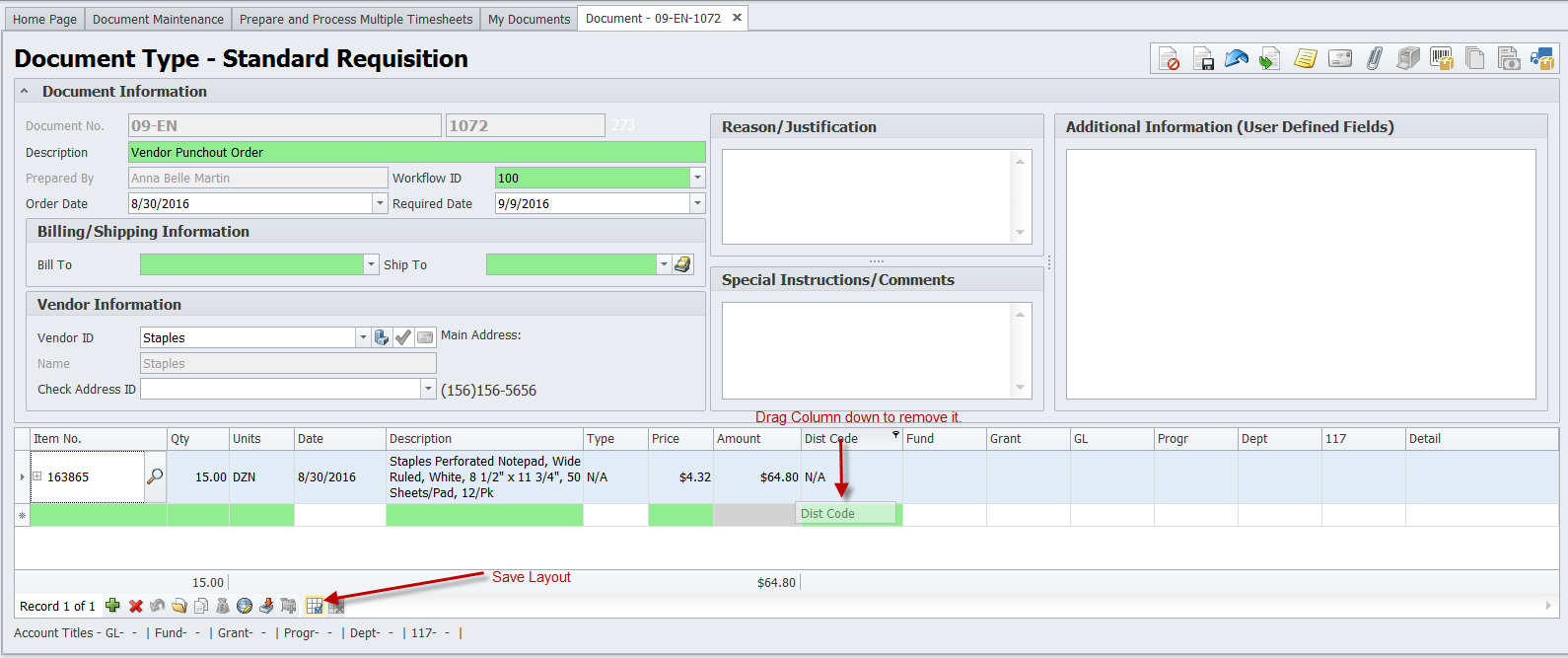Click the blue delivery truck icon

point(1541,59)
